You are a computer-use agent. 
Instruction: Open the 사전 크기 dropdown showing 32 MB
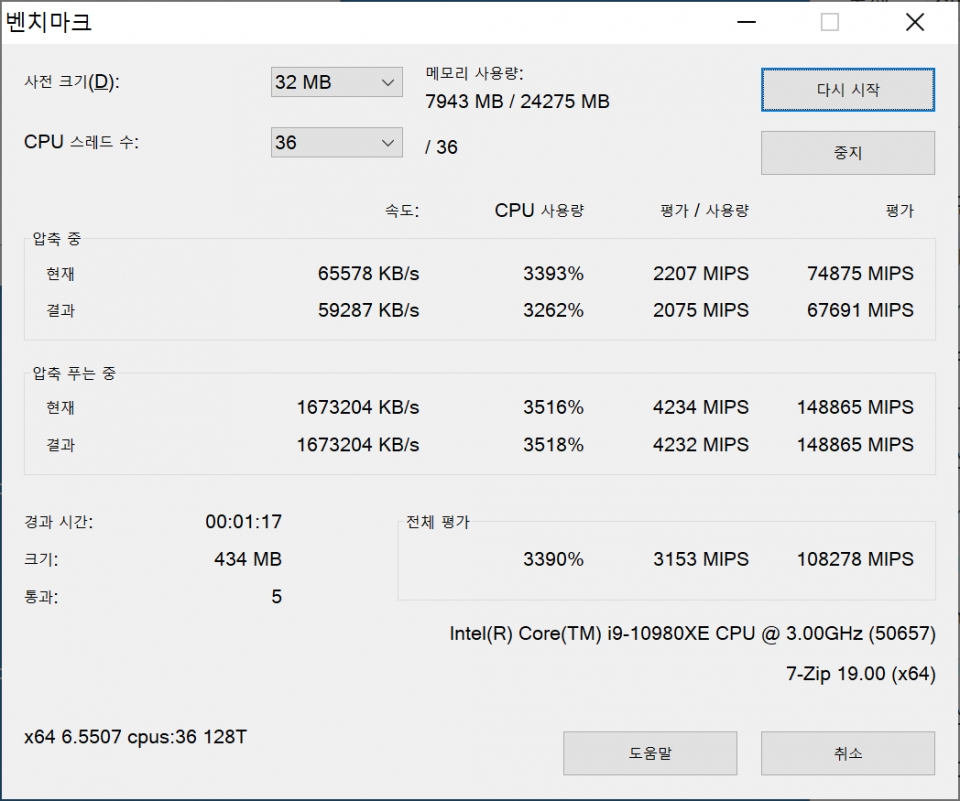pyautogui.click(x=336, y=83)
